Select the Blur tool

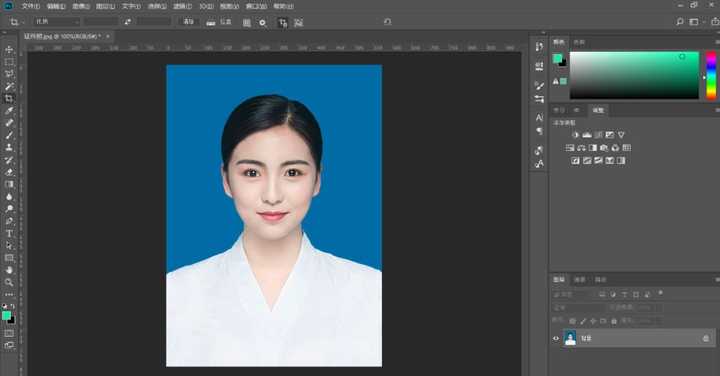coord(9,196)
